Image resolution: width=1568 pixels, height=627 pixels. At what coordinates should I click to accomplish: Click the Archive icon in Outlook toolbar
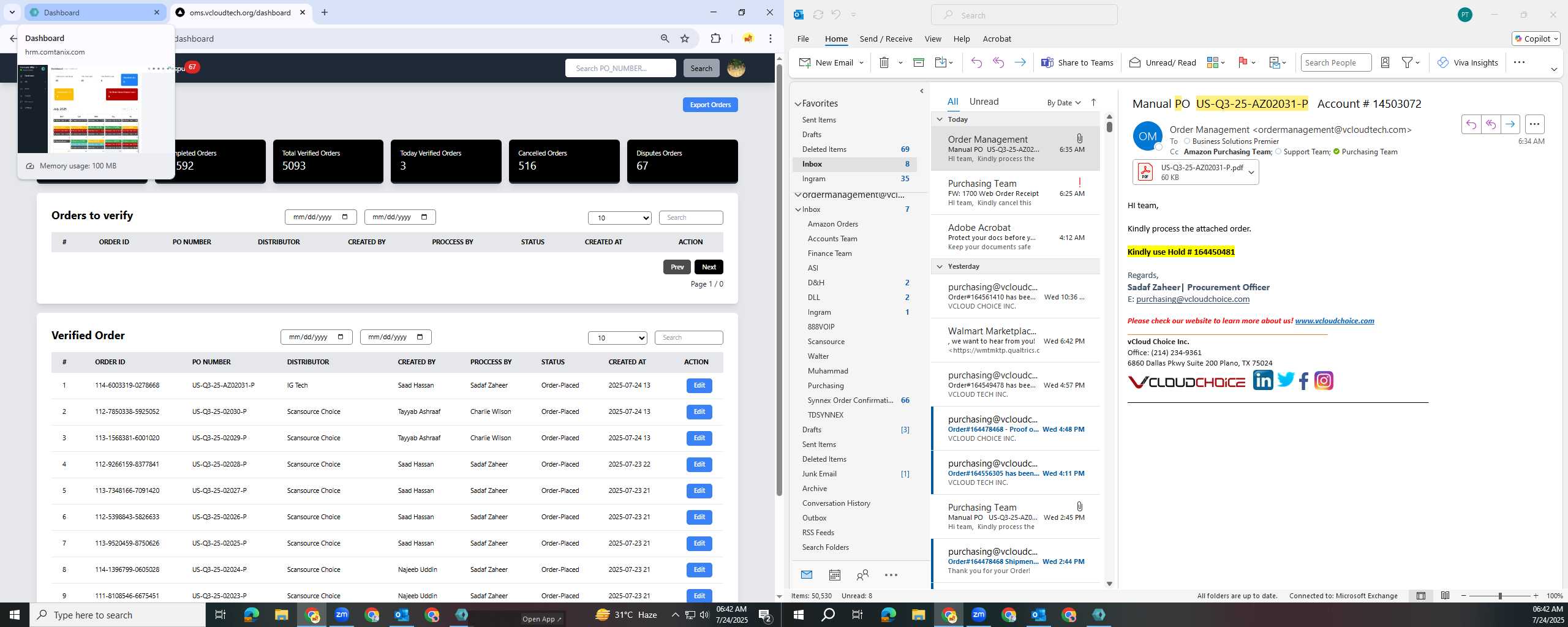(x=918, y=62)
